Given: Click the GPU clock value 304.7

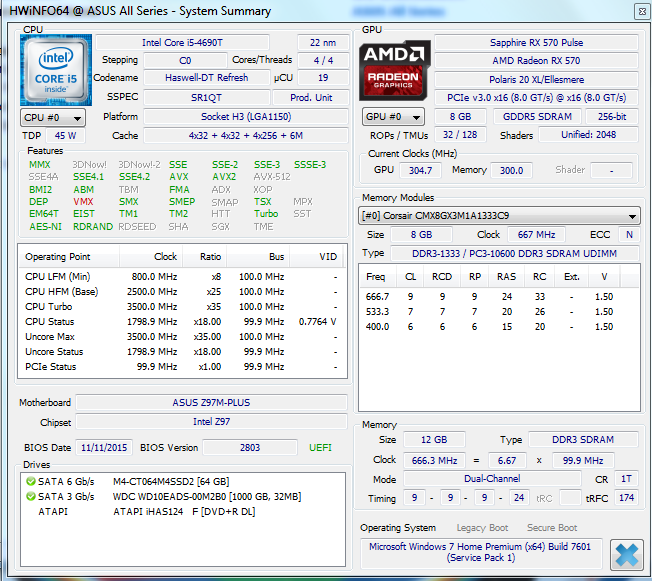Looking at the screenshot, I should pyautogui.click(x=420, y=171).
